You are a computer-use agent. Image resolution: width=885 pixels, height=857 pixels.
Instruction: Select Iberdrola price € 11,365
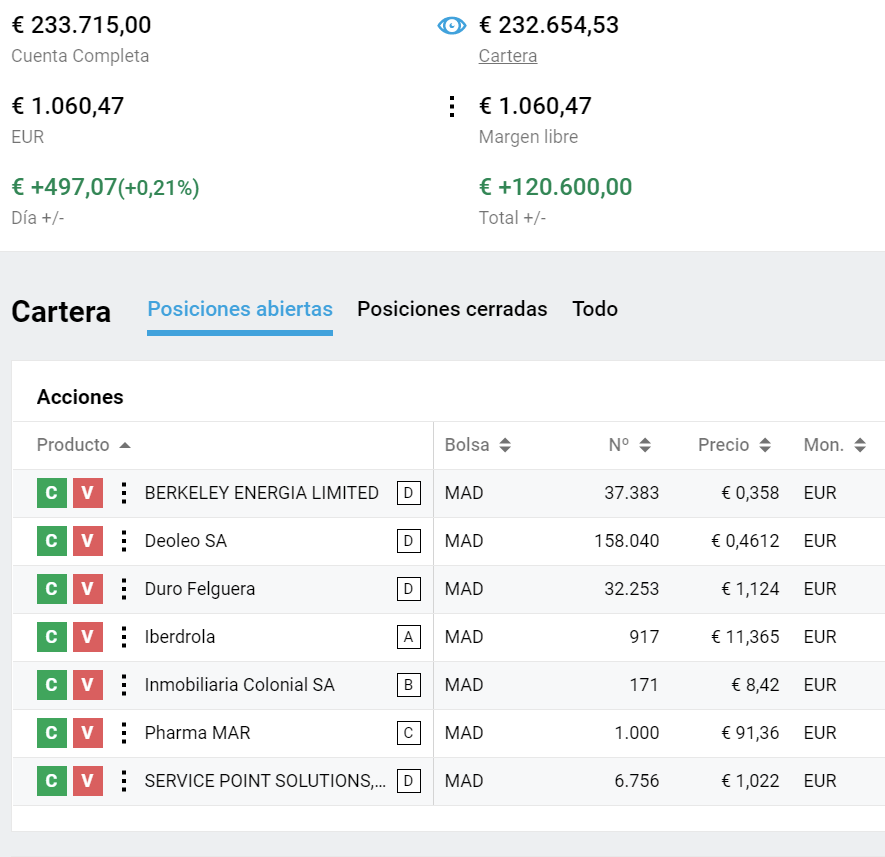tap(745, 637)
